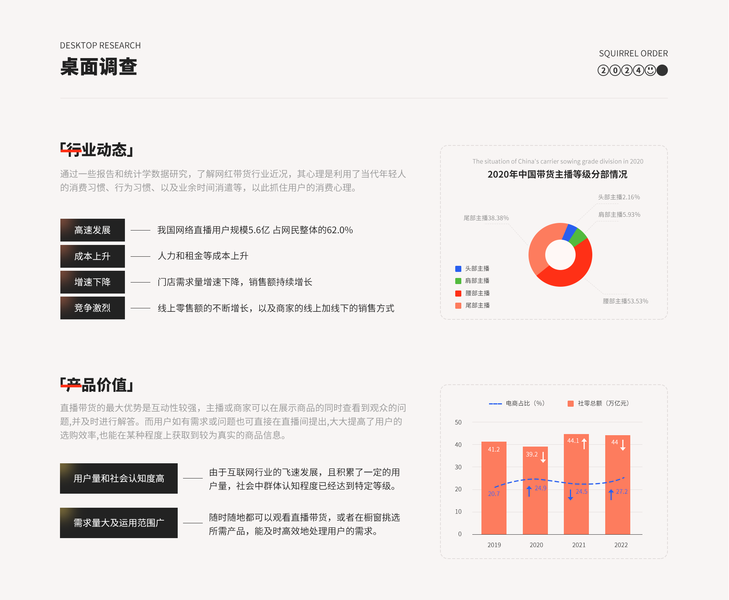Click the English donut chart subtitle
Image resolution: width=729 pixels, height=600 pixels.
558,161
